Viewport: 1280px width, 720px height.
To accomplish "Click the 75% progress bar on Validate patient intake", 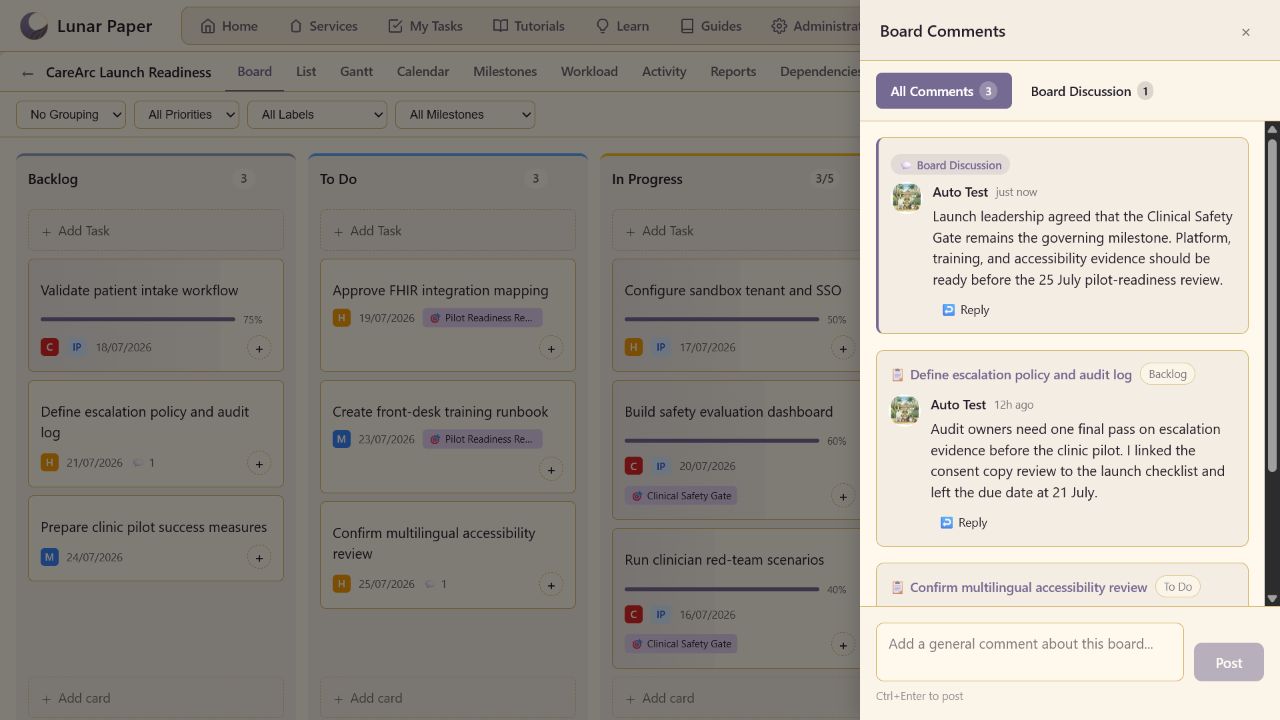I will pyautogui.click(x=138, y=319).
